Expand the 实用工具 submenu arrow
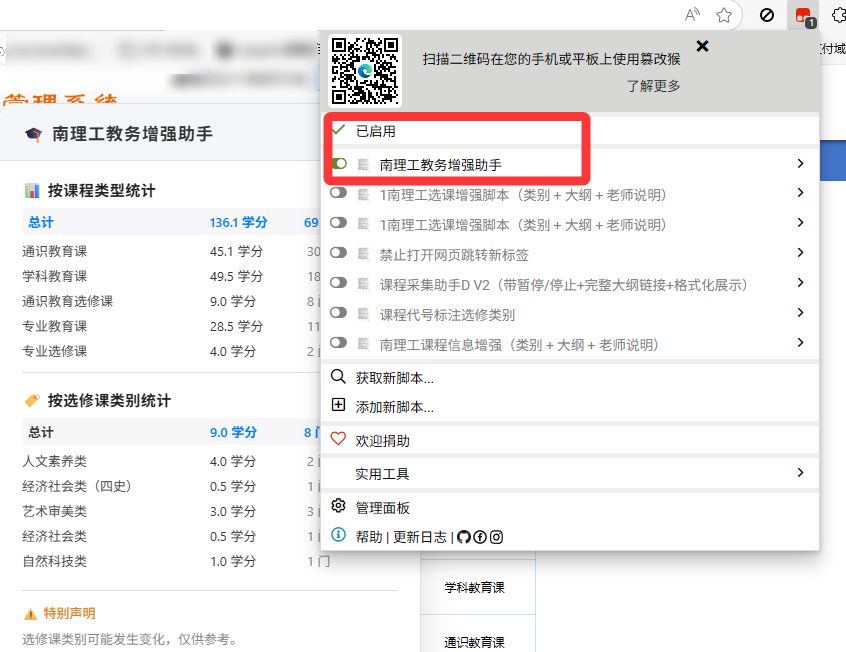The image size is (846, 652). pos(800,473)
